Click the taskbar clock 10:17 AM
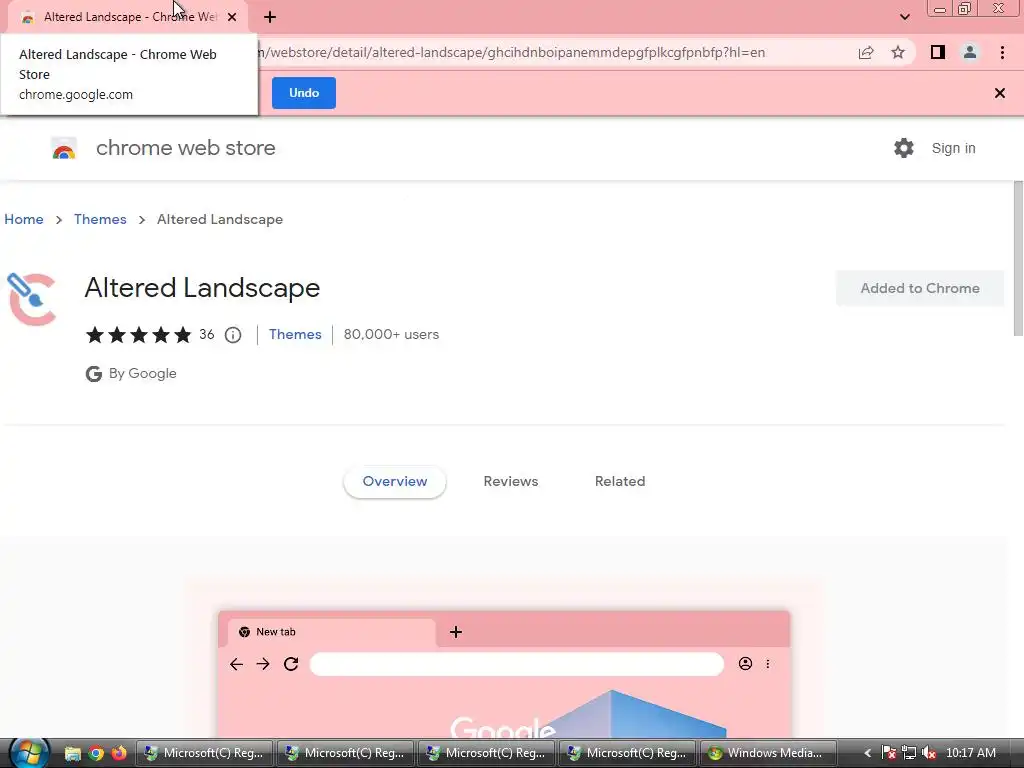This screenshot has width=1024, height=768. tap(970, 753)
